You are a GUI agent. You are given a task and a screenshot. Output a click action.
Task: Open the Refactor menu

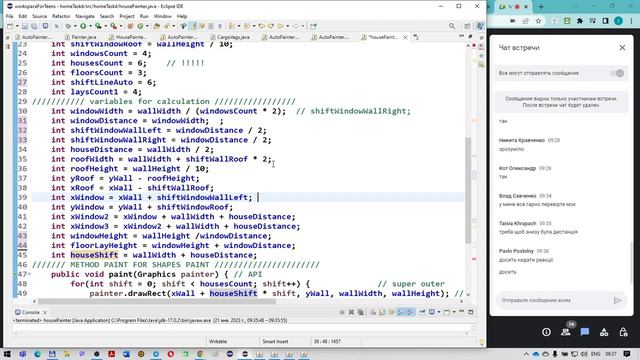point(61,16)
